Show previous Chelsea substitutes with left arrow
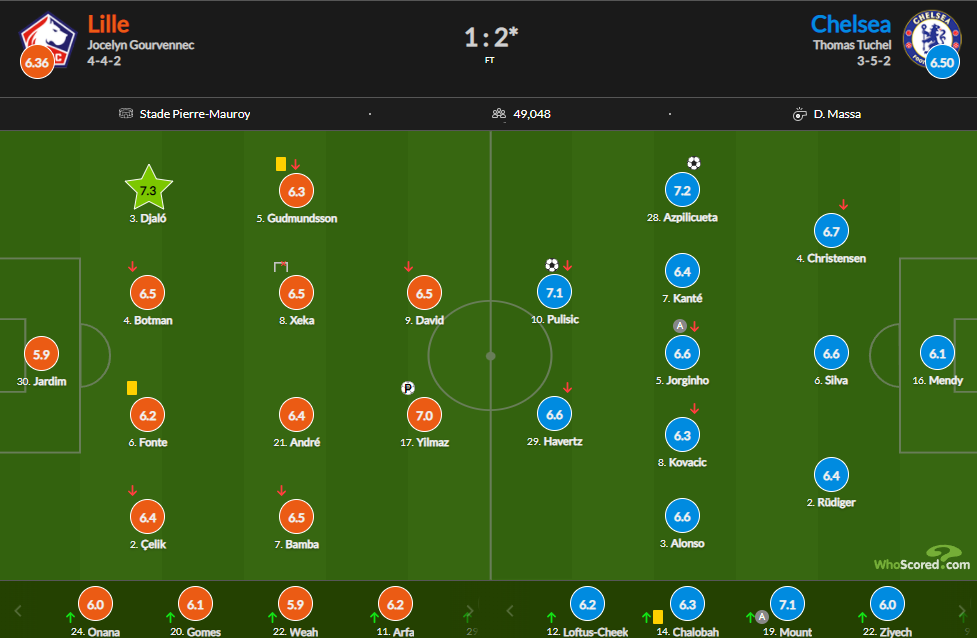This screenshot has height=638, width=977. [510, 610]
